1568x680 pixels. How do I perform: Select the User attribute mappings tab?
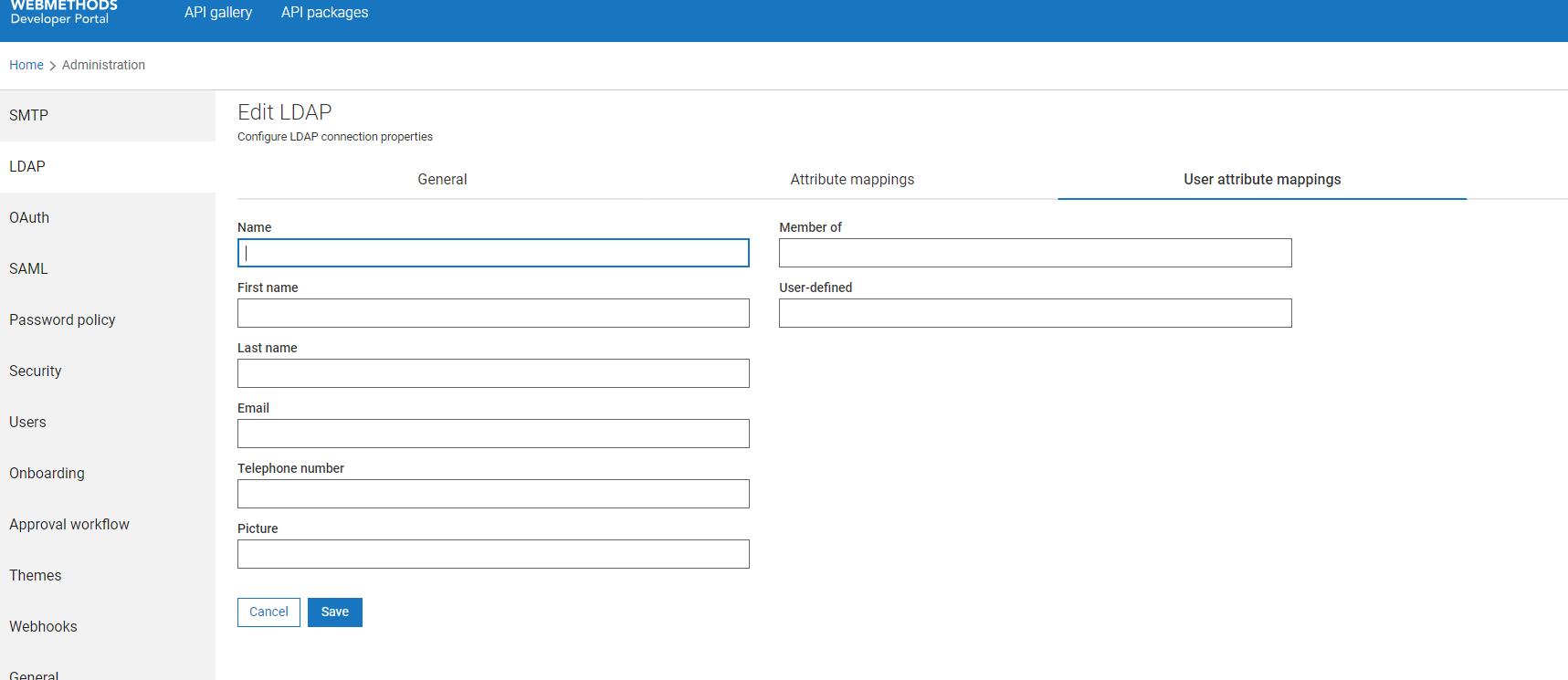pos(1262,180)
